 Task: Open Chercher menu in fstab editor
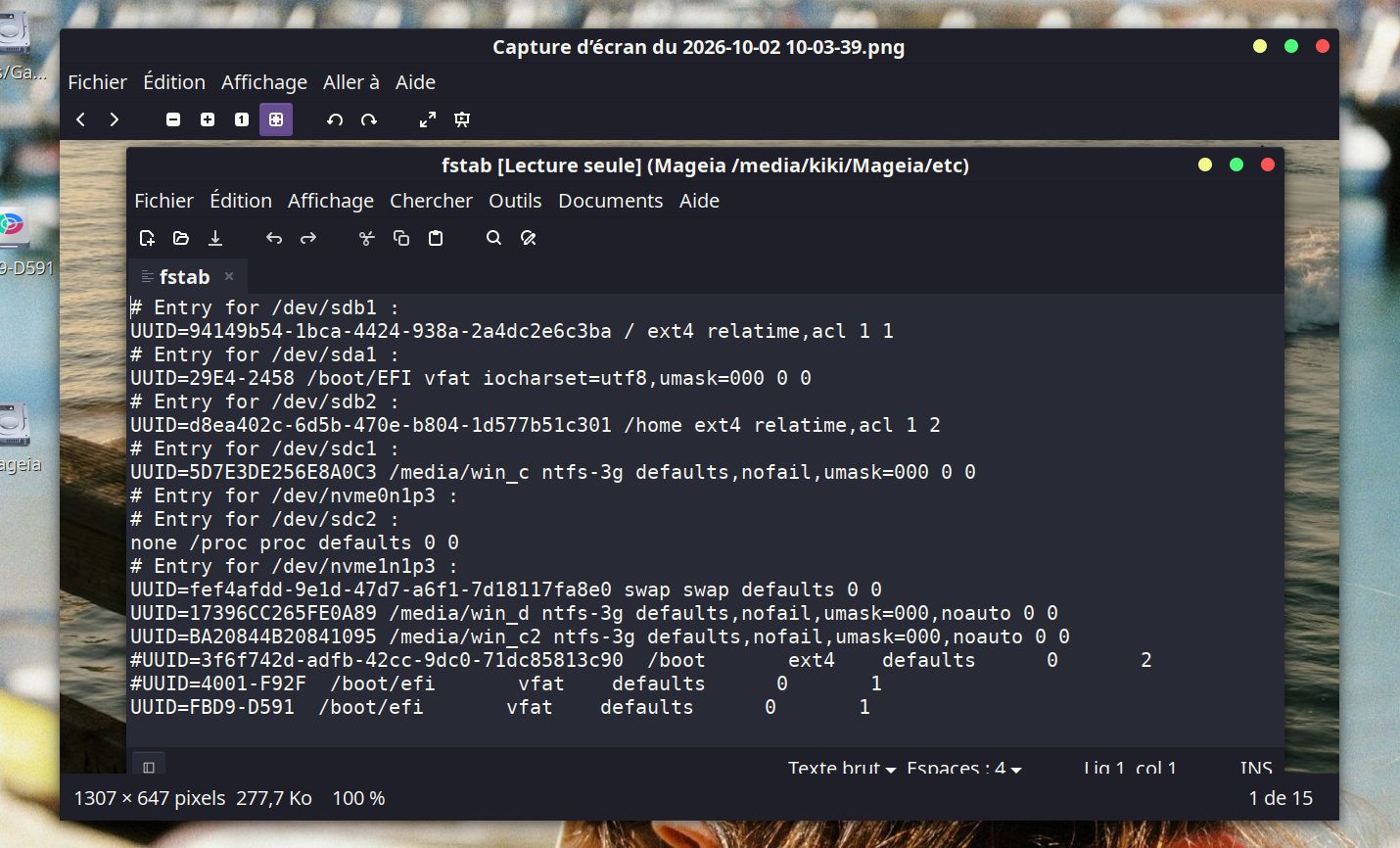[431, 201]
